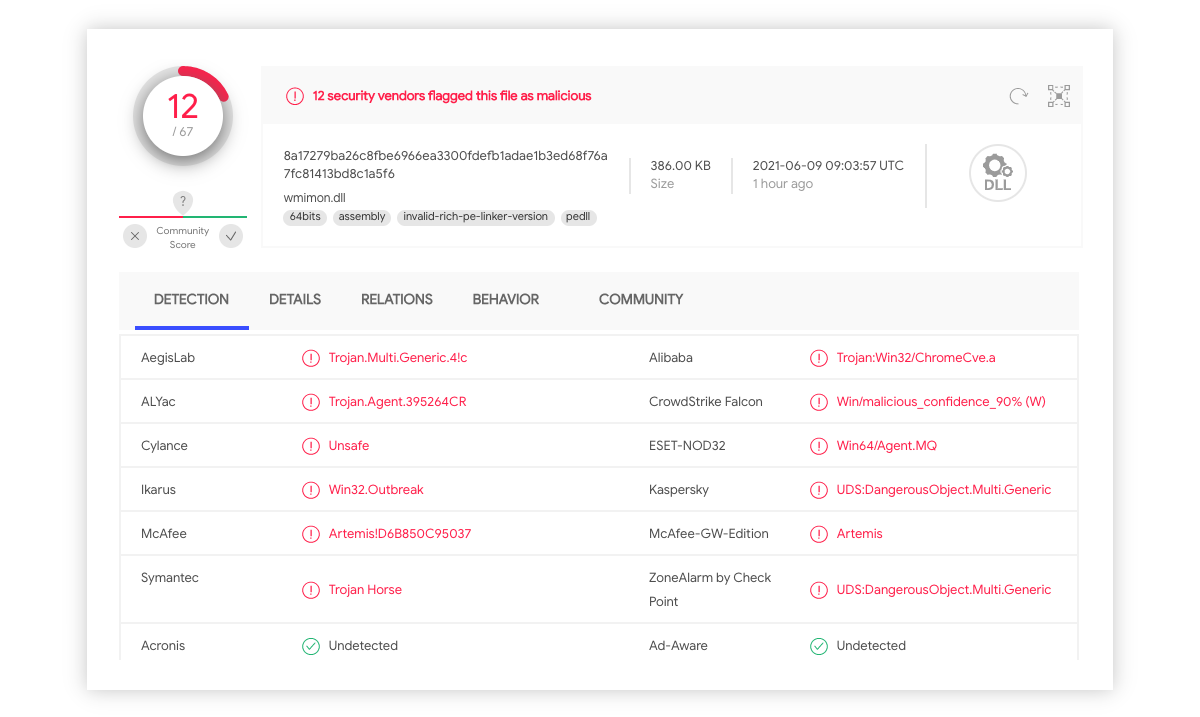
Task: Click the Kaspersky vendor name
Action: [x=679, y=490]
